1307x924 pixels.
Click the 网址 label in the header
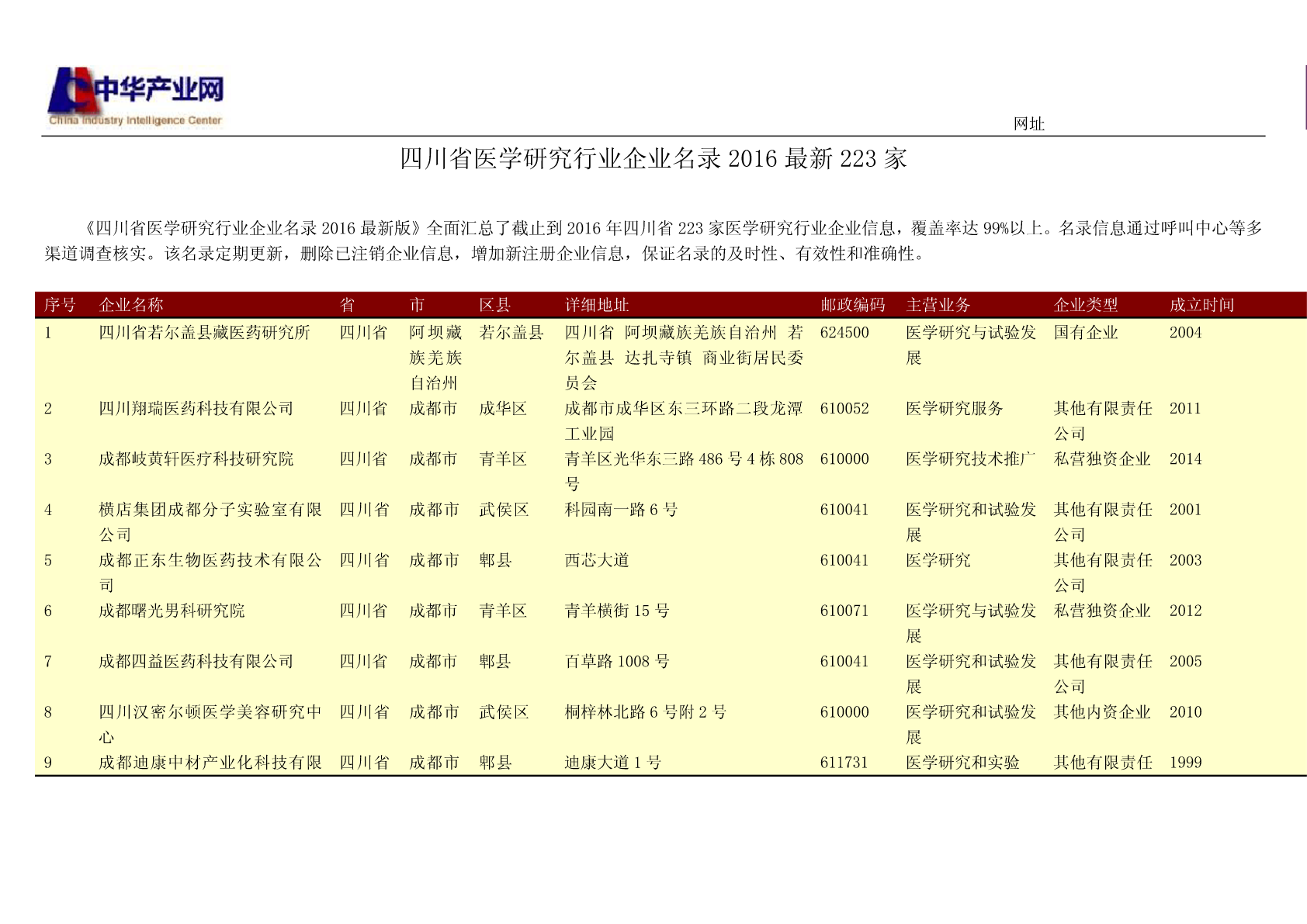1029,124
